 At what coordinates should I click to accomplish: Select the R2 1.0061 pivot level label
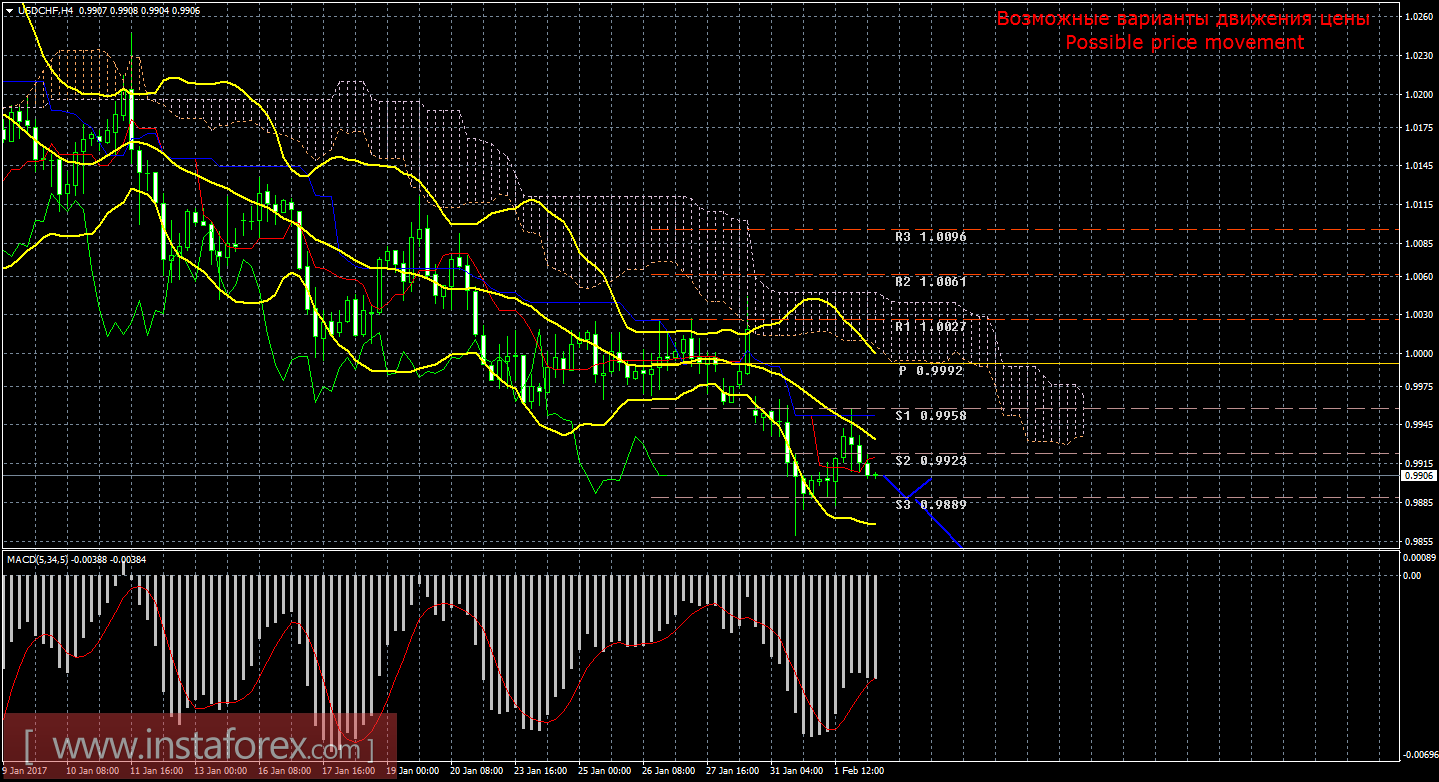pyautogui.click(x=930, y=282)
